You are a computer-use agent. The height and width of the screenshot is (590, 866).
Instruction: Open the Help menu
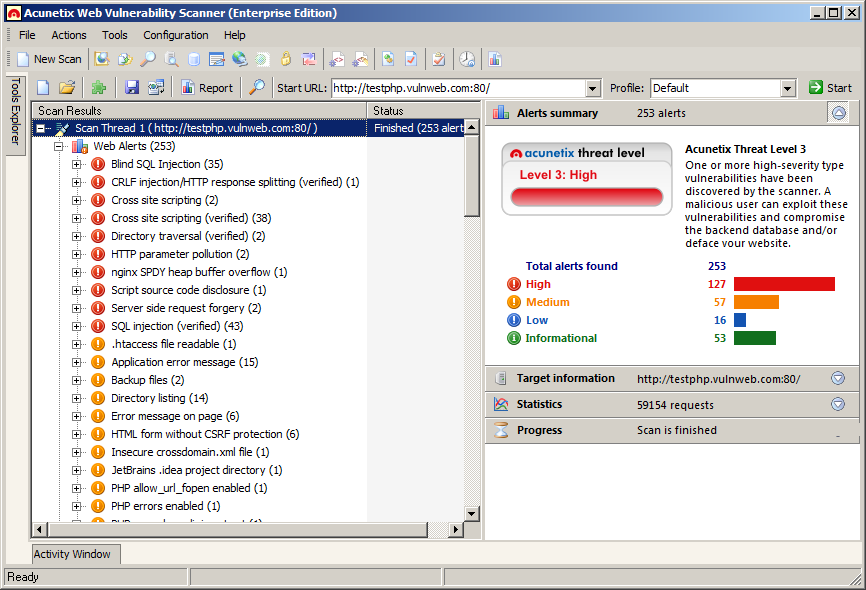[235, 35]
